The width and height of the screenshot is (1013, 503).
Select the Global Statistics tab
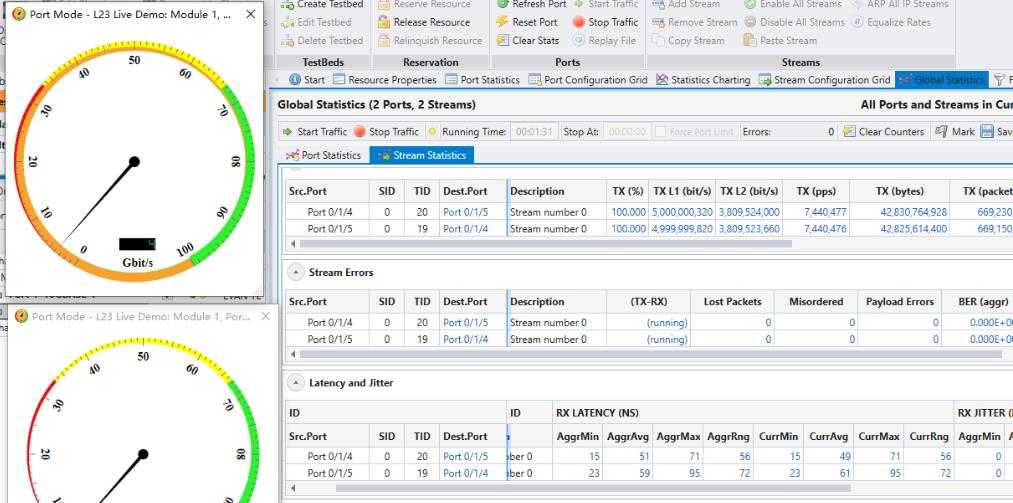pos(942,80)
